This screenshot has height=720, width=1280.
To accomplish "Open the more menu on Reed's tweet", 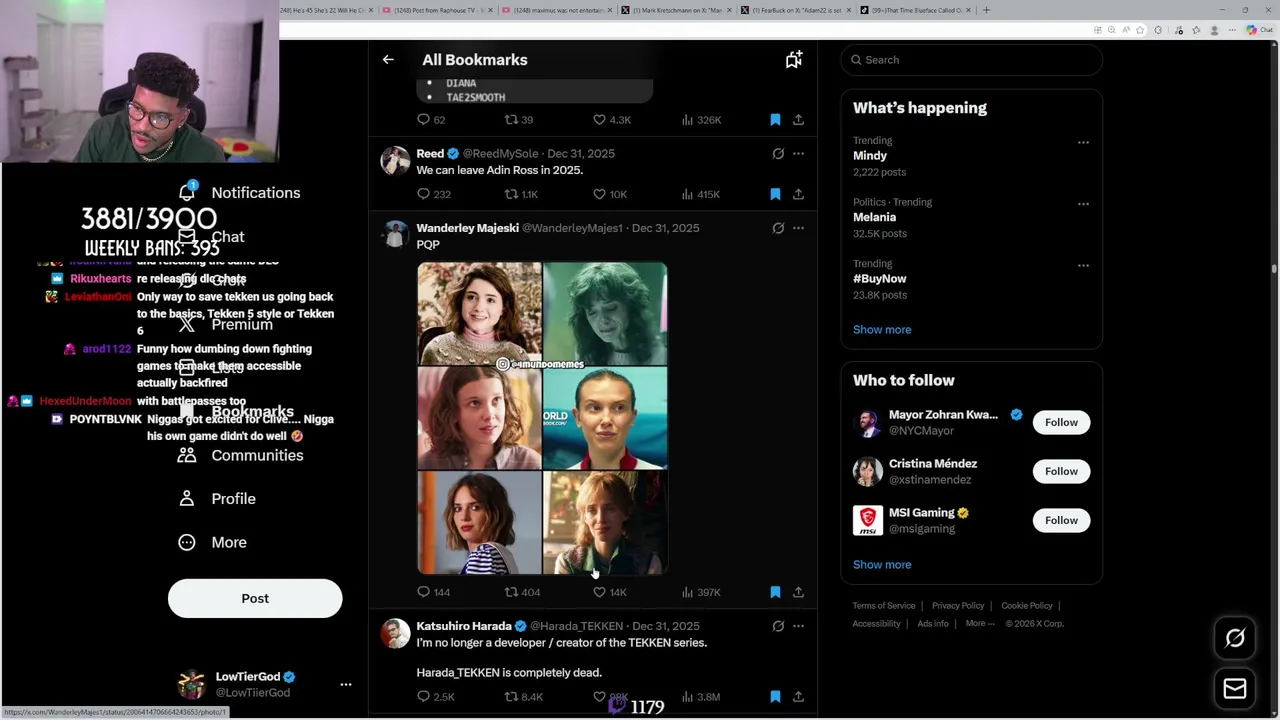I will (798, 154).
